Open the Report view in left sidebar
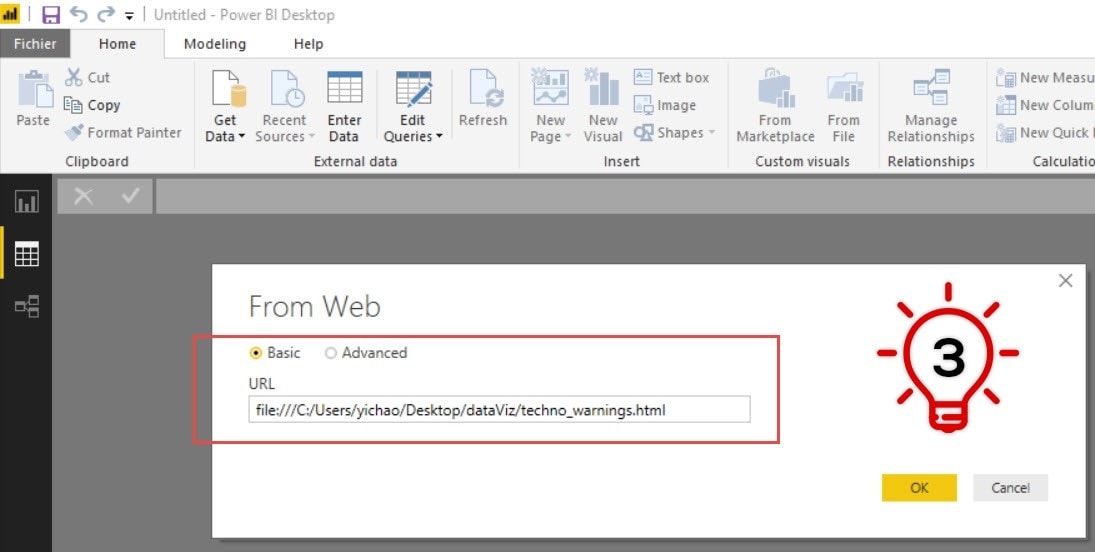This screenshot has height=552, width=1095. coord(26,202)
